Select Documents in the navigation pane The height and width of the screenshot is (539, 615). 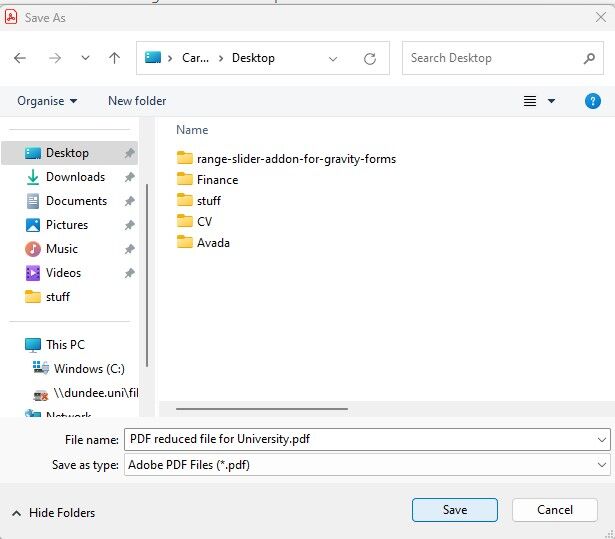coord(69,201)
